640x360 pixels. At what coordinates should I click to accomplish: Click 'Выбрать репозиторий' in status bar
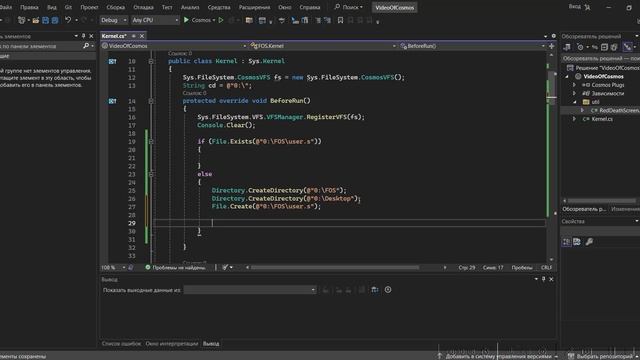pyautogui.click(x=604, y=356)
